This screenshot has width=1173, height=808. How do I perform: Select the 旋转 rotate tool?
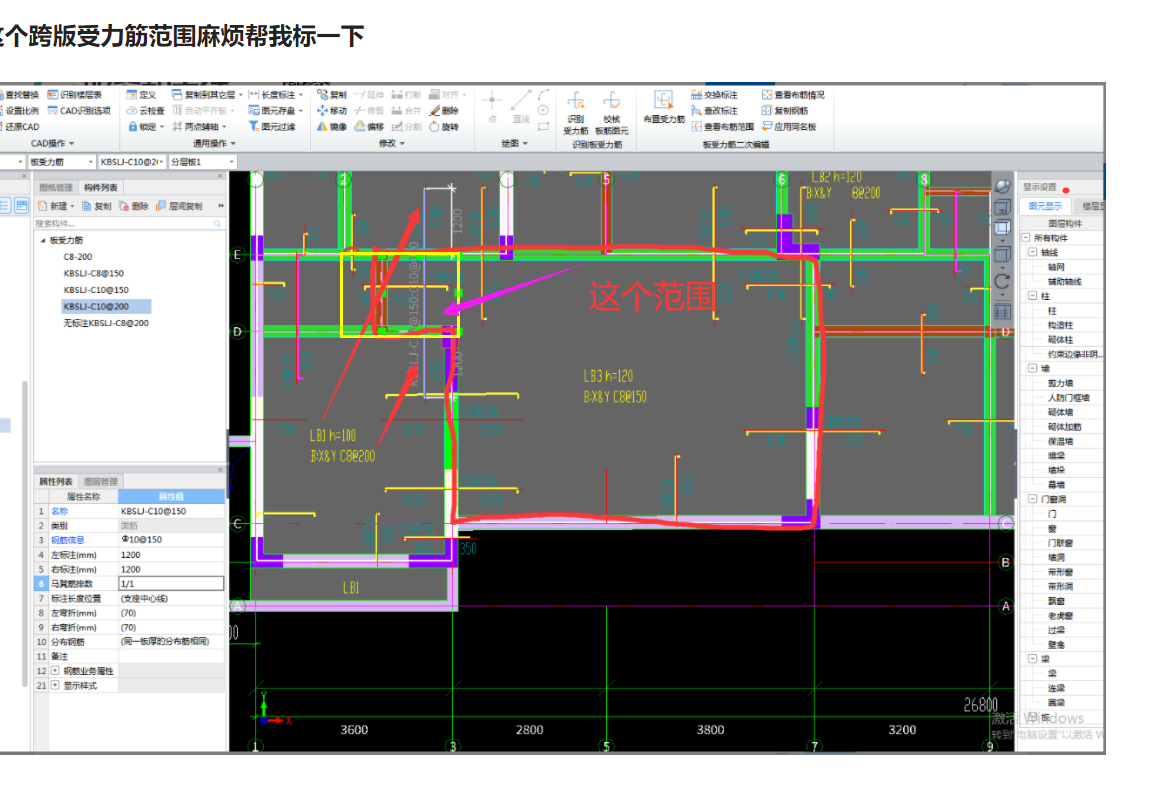pos(444,126)
